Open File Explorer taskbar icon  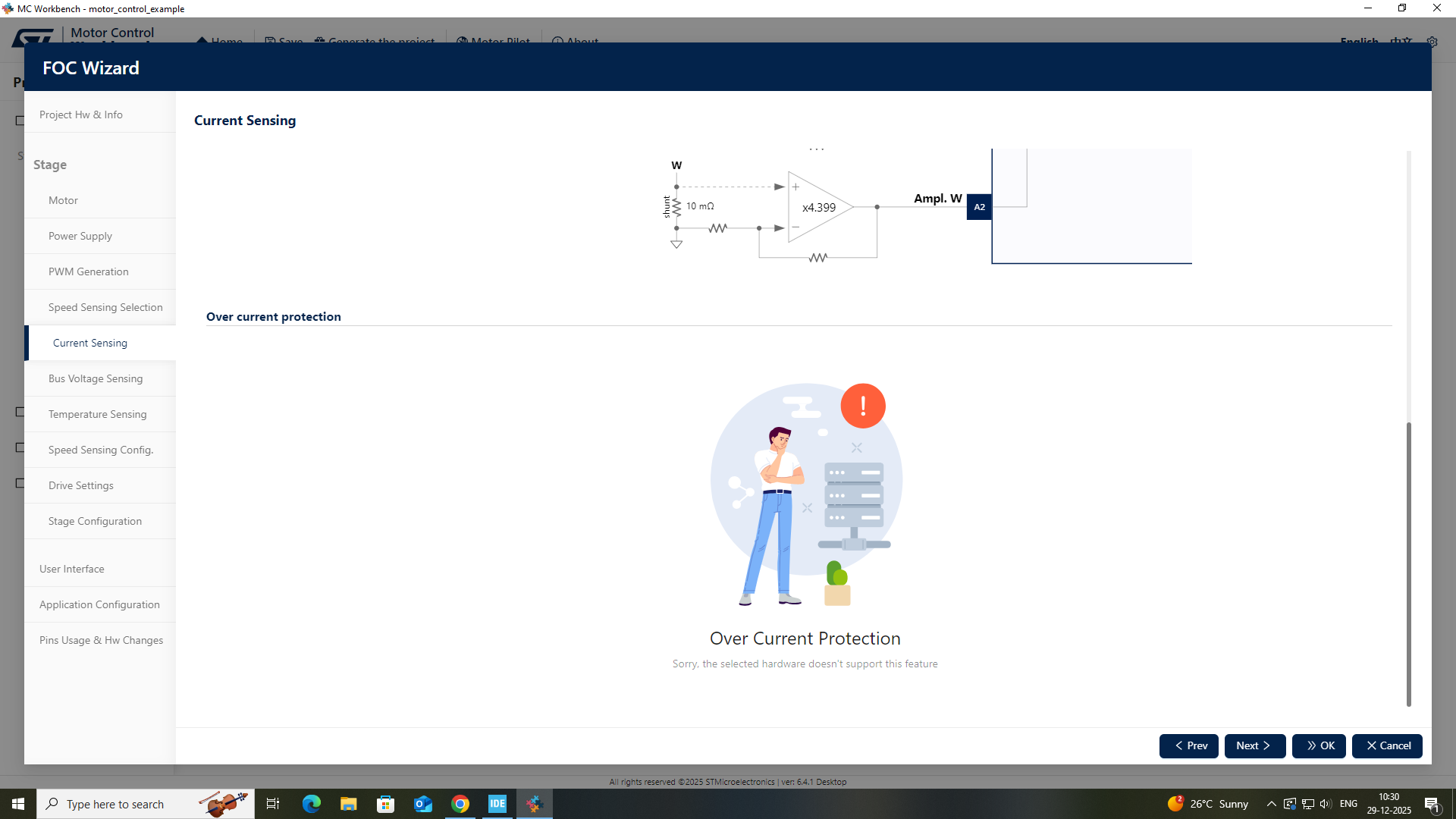(348, 804)
